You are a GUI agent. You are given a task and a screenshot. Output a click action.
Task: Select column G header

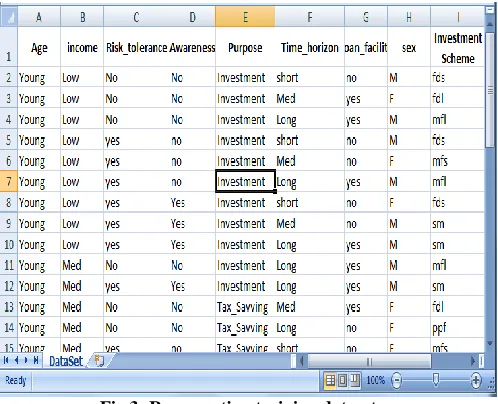(x=366, y=17)
